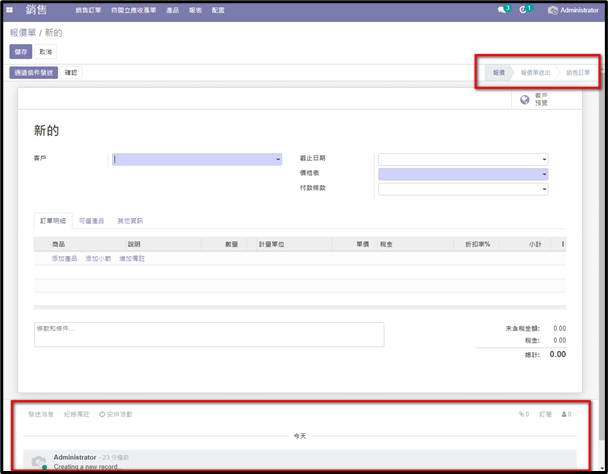Open the 產品 menu
The image size is (608, 474).
173,10
